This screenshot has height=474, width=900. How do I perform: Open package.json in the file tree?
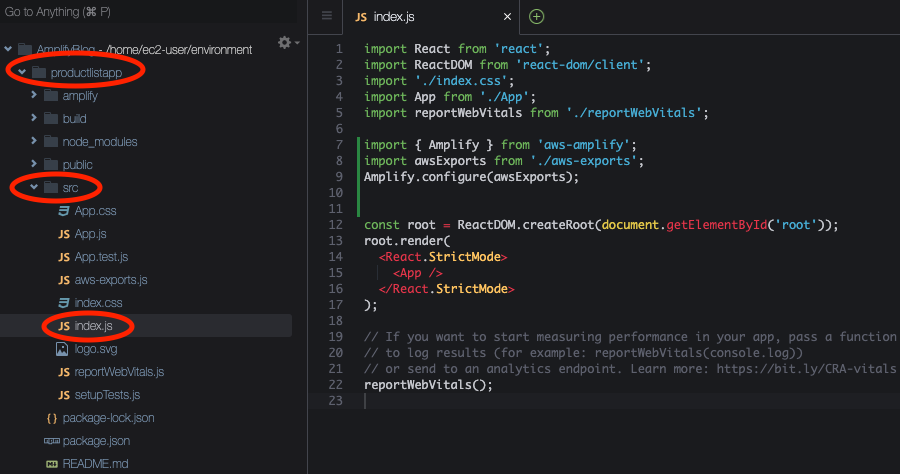(96, 441)
